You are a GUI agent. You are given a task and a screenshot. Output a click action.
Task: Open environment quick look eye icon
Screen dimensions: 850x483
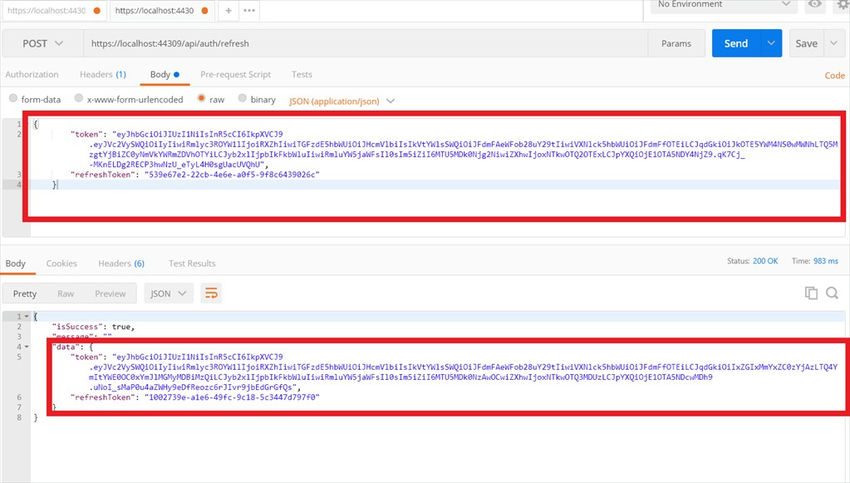814,4
